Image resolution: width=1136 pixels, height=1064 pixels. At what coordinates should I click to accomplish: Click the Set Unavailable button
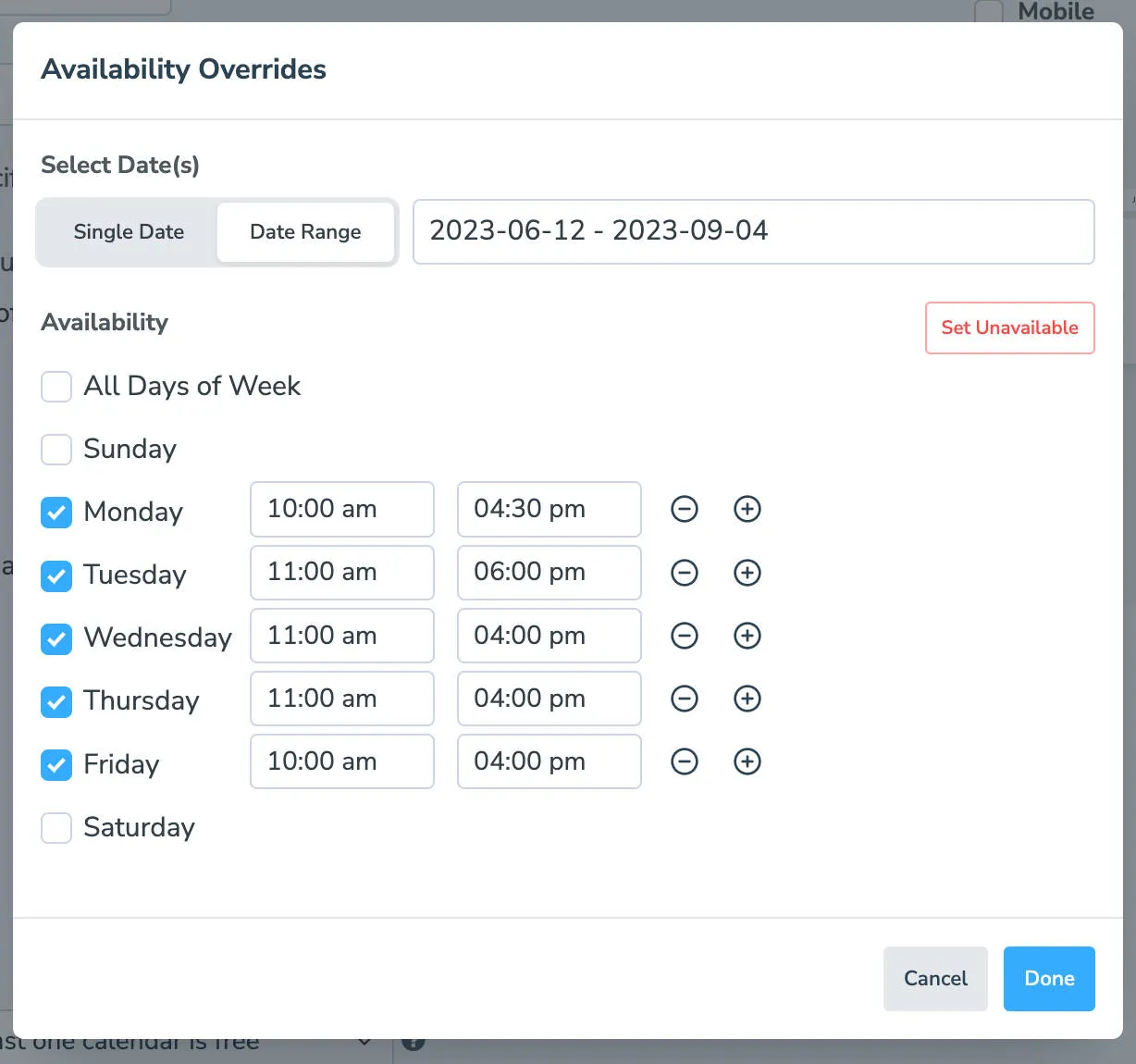point(1009,328)
